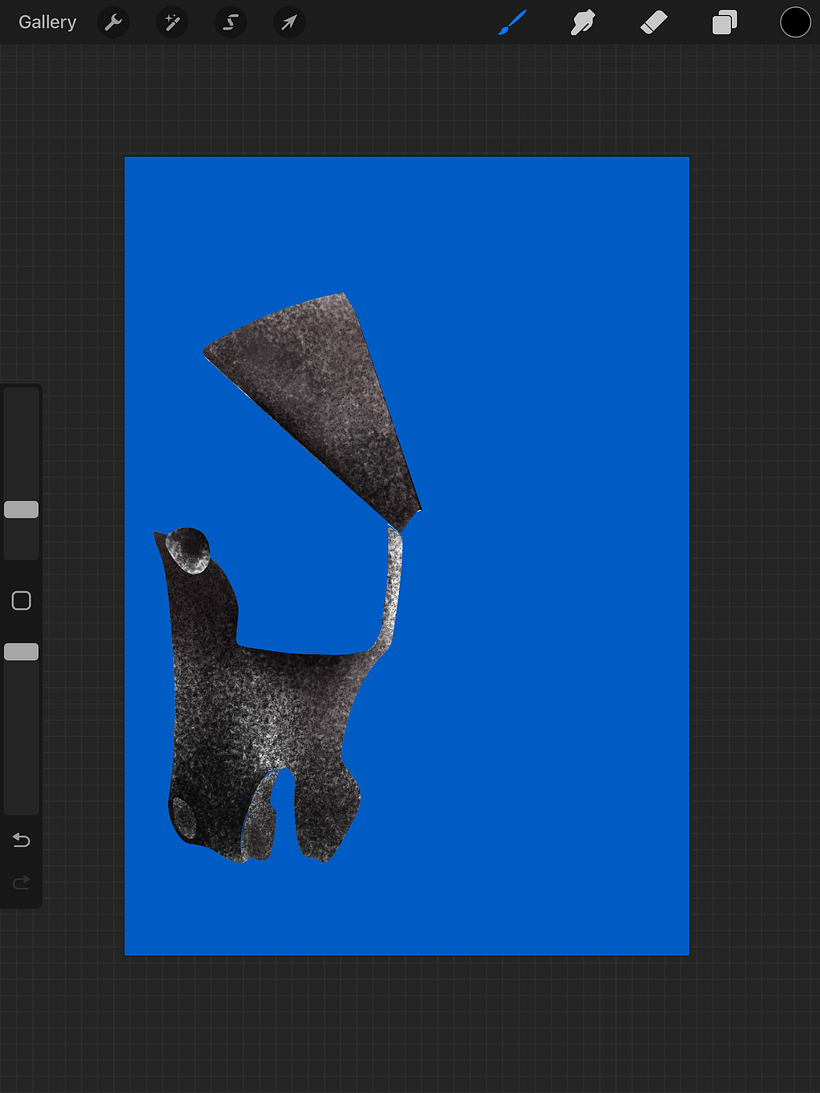820x1093 pixels.
Task: Click the brush size slider handle
Action: pos(21,510)
